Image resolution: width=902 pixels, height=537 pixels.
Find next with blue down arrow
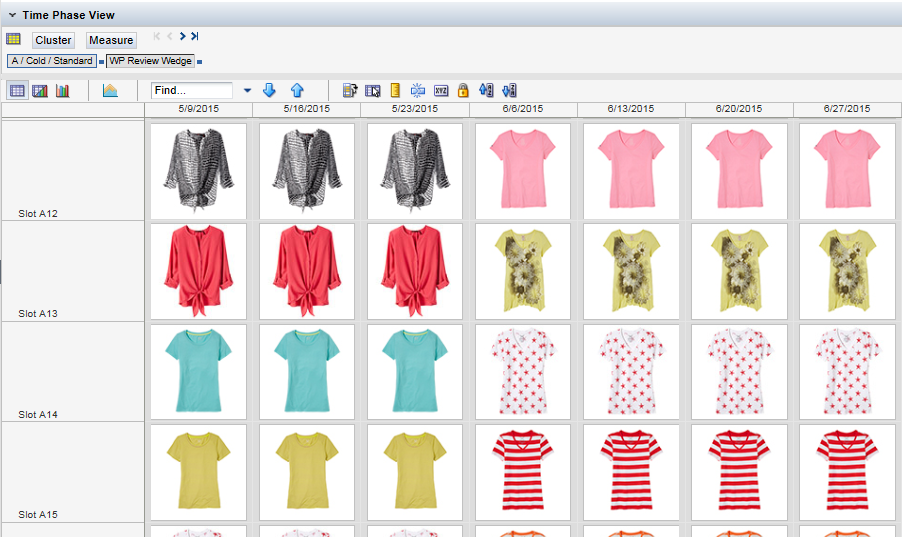click(269, 90)
